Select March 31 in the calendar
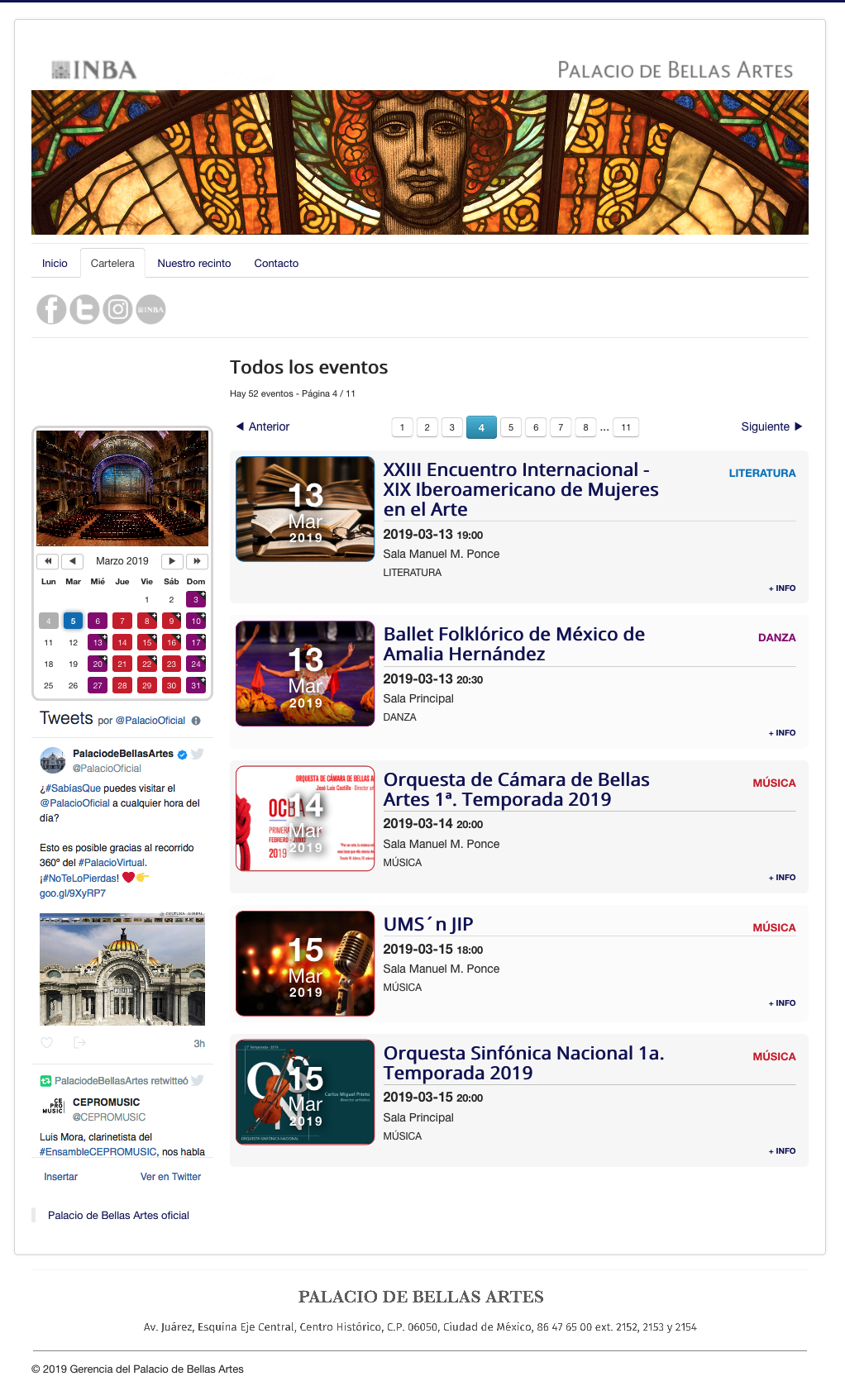The height and width of the screenshot is (1400, 845). coord(196,686)
